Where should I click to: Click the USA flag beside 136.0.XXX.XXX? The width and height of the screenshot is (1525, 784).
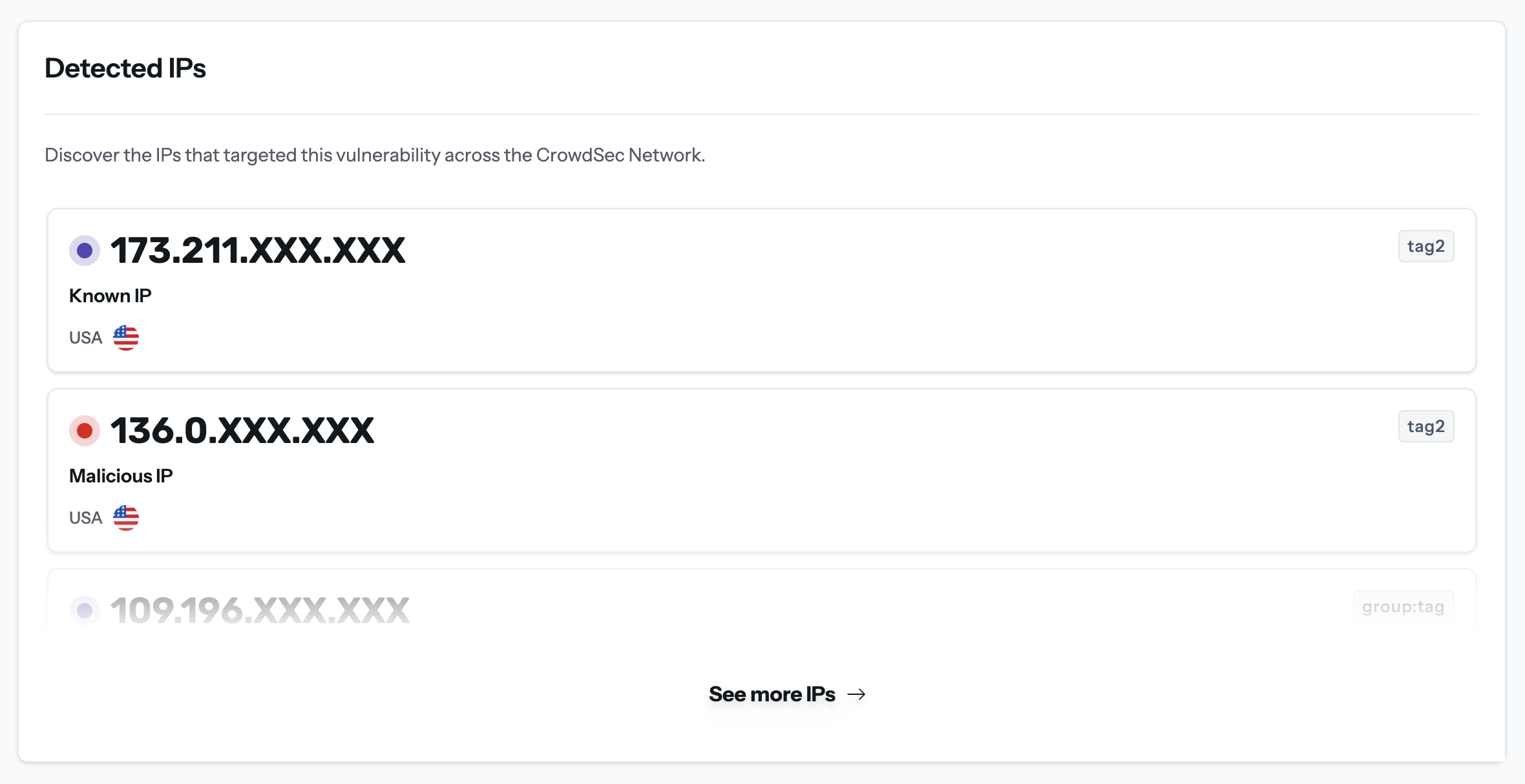click(125, 517)
